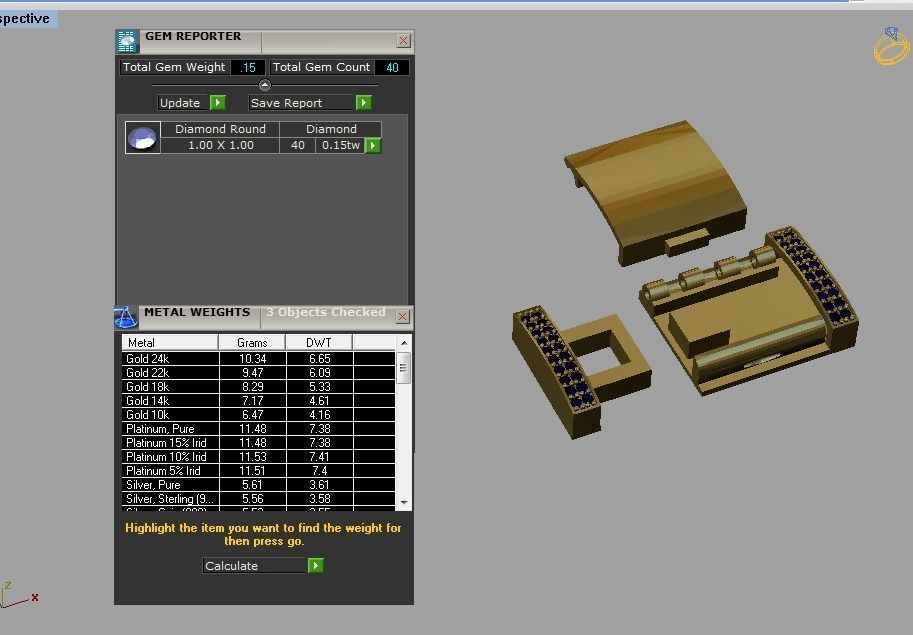Select the Platinum 10% Irid row
The image size is (913, 635).
(259, 456)
